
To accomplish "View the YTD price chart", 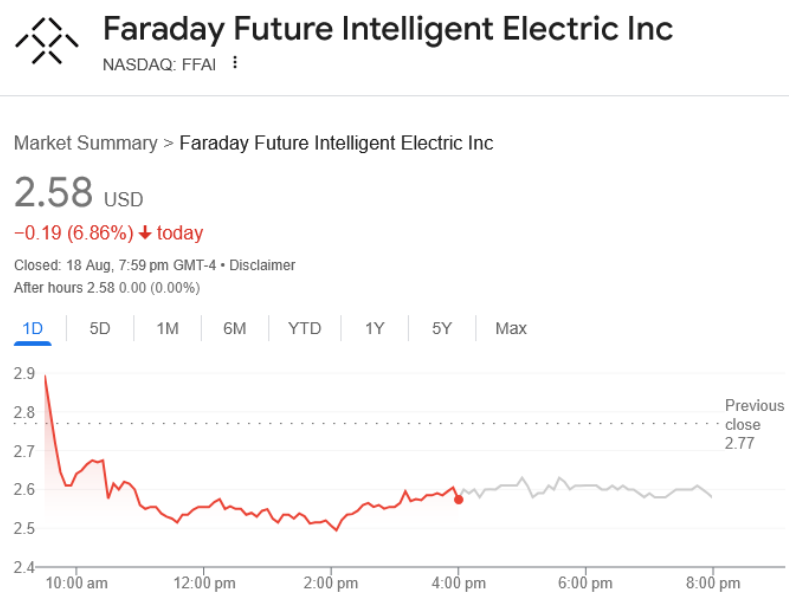I will (x=304, y=328).
